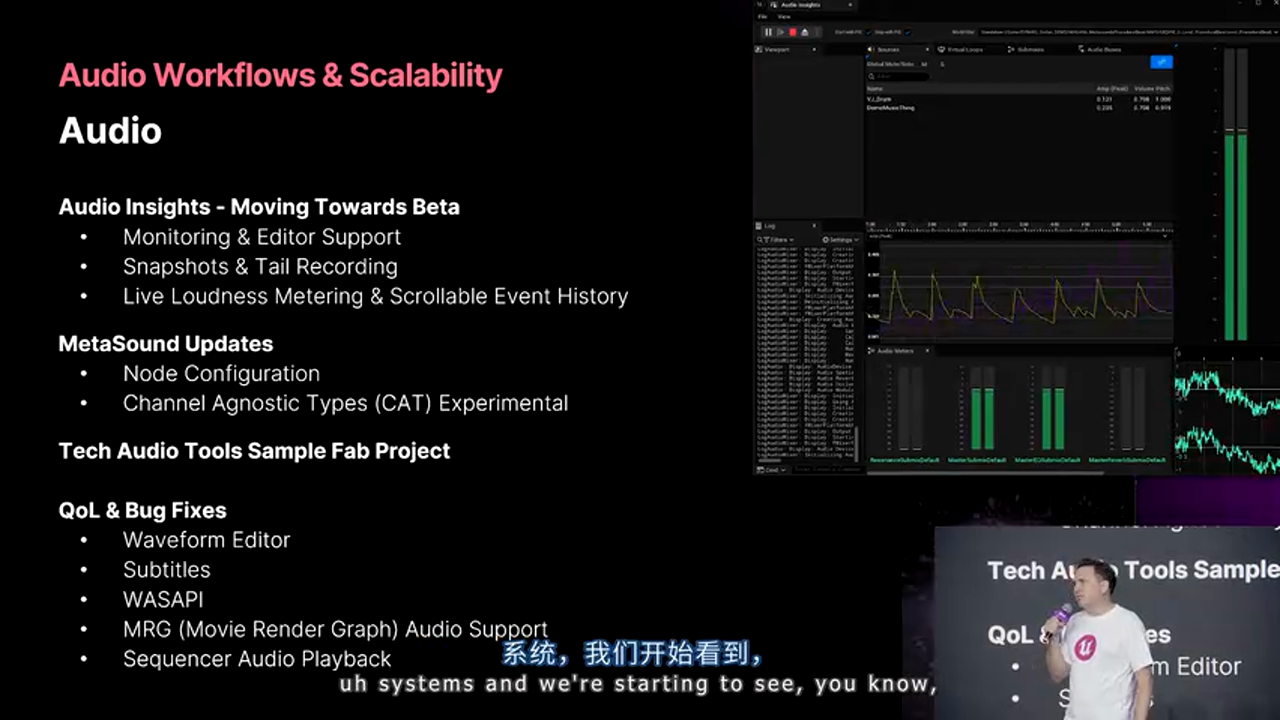Pause the Audio Insights session
This screenshot has height=720, width=1280.
coord(768,32)
